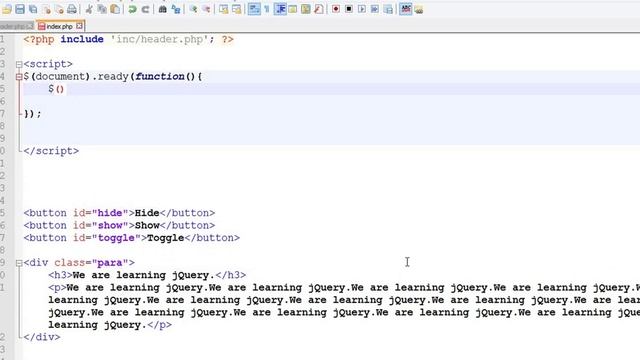Print the current document
Screen dimensions: 640x360
coord(72,9)
